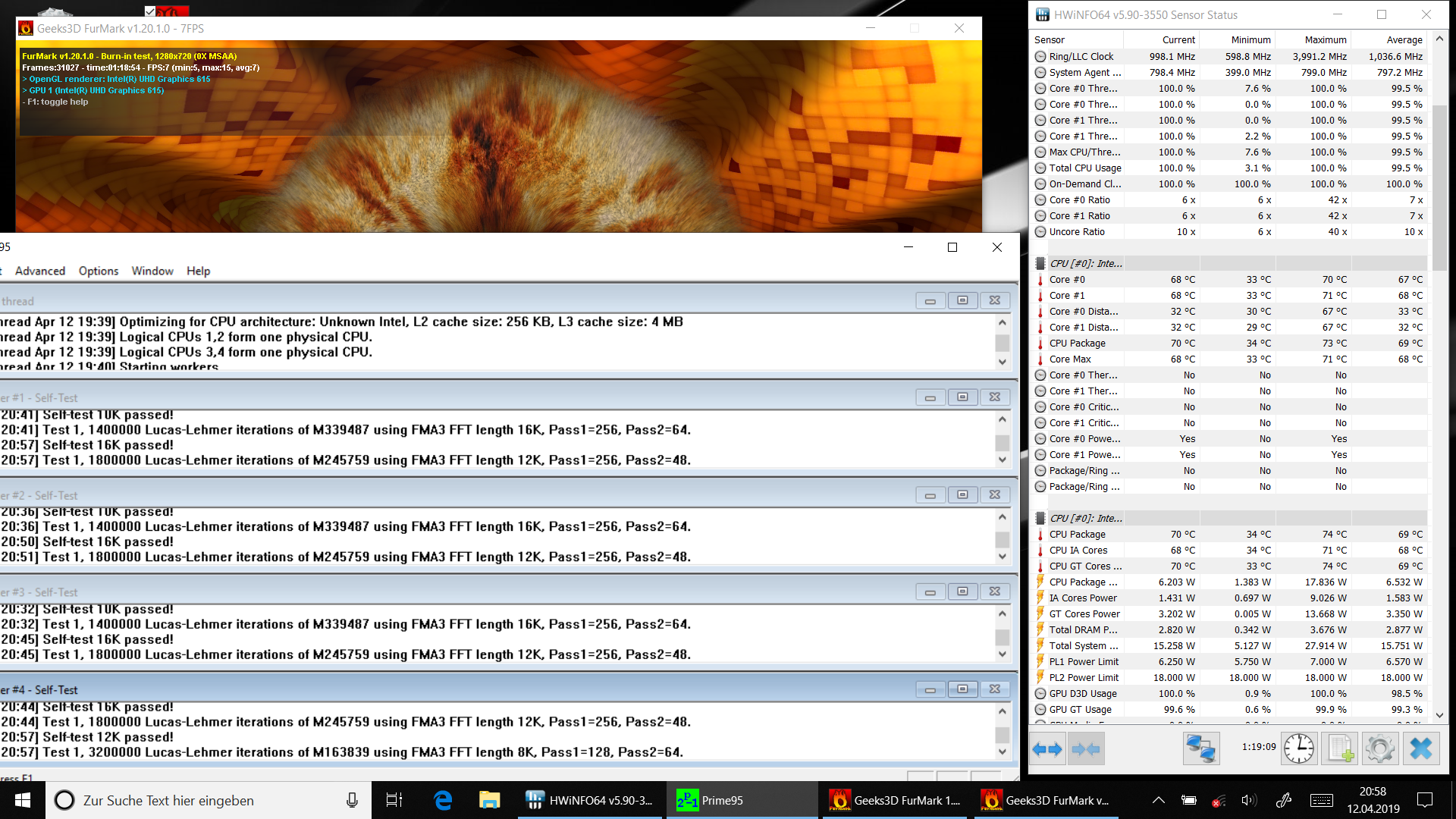
Task: Open HWiNFO network remote monitoring icon
Action: pos(1201,749)
